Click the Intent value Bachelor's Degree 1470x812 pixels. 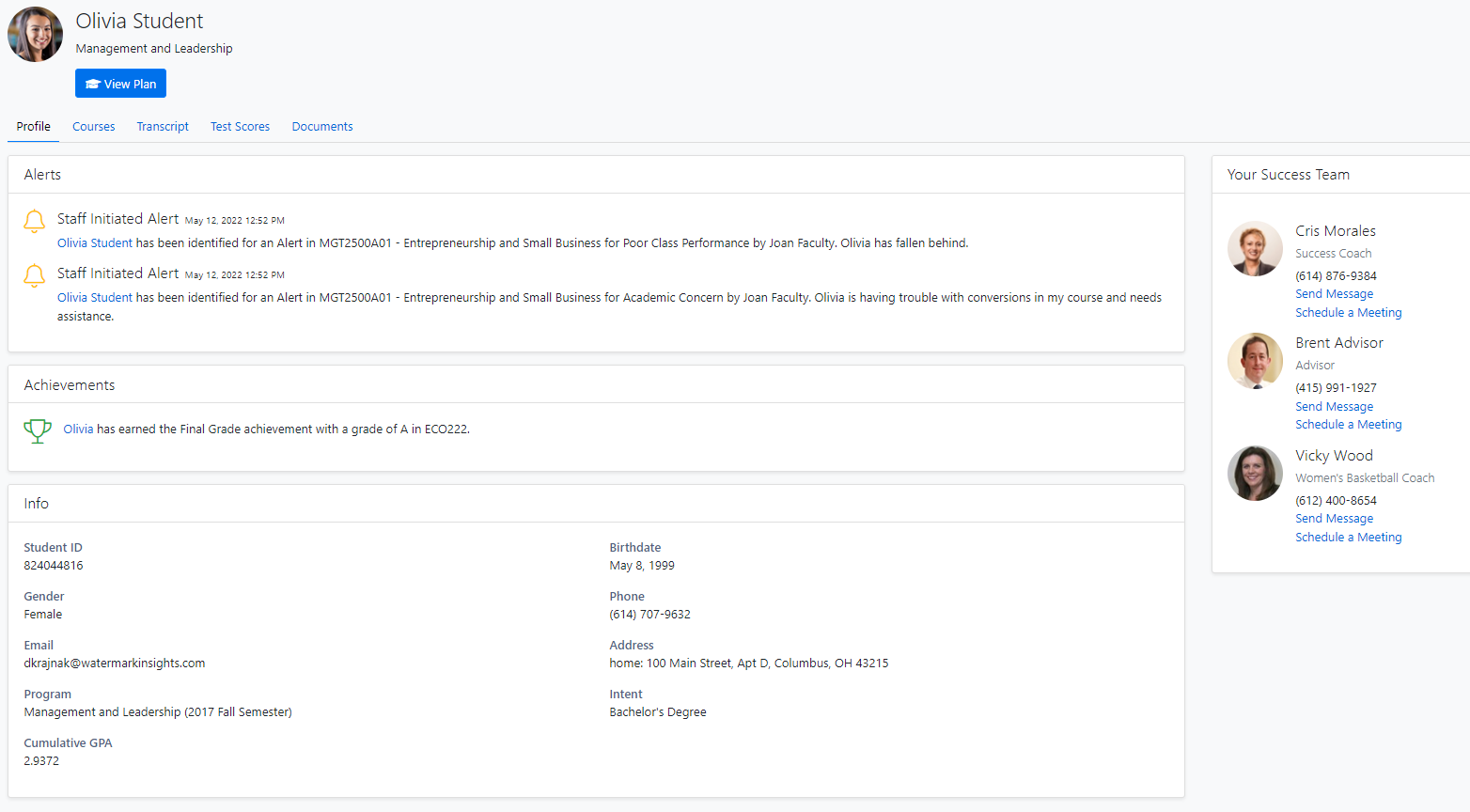pyautogui.click(x=658, y=711)
